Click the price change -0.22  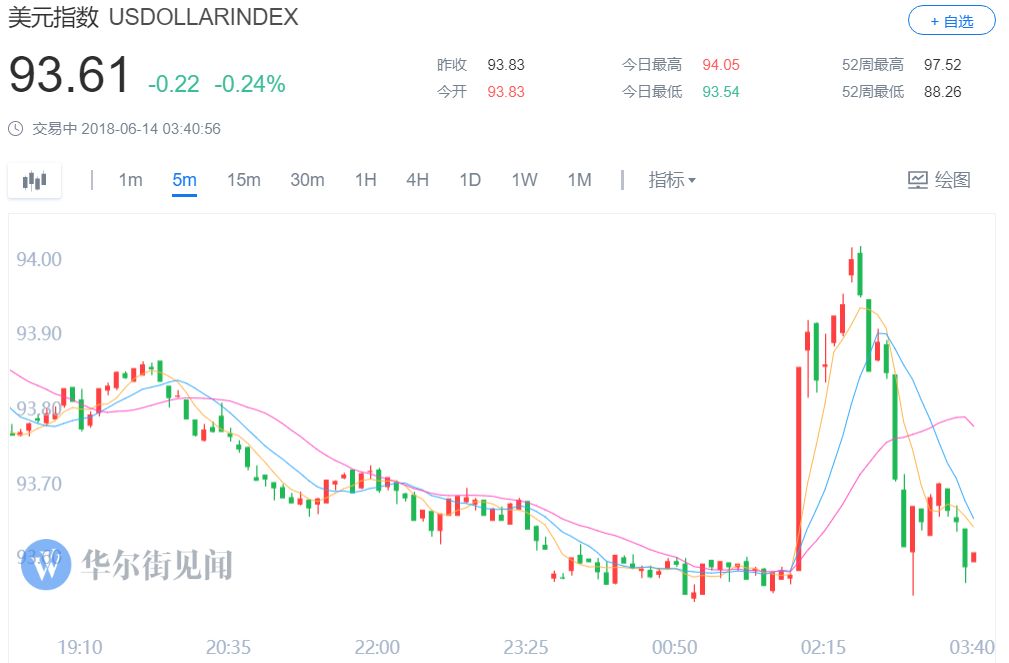point(174,84)
